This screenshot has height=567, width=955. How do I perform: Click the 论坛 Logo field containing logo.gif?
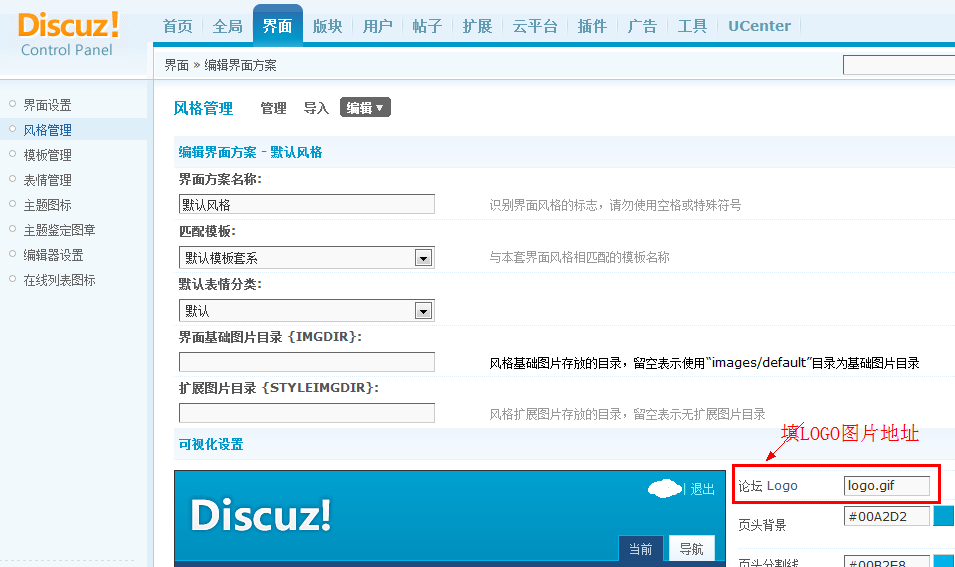click(887, 486)
